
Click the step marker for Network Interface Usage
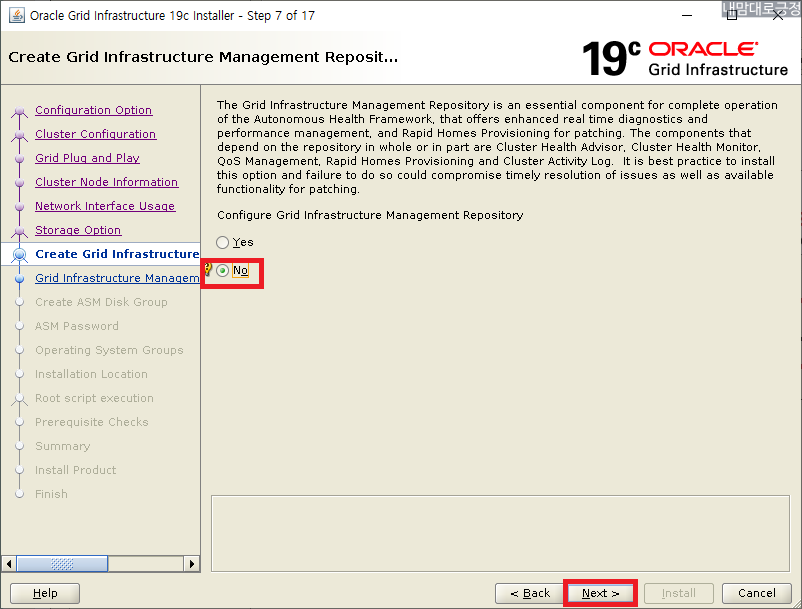19,207
